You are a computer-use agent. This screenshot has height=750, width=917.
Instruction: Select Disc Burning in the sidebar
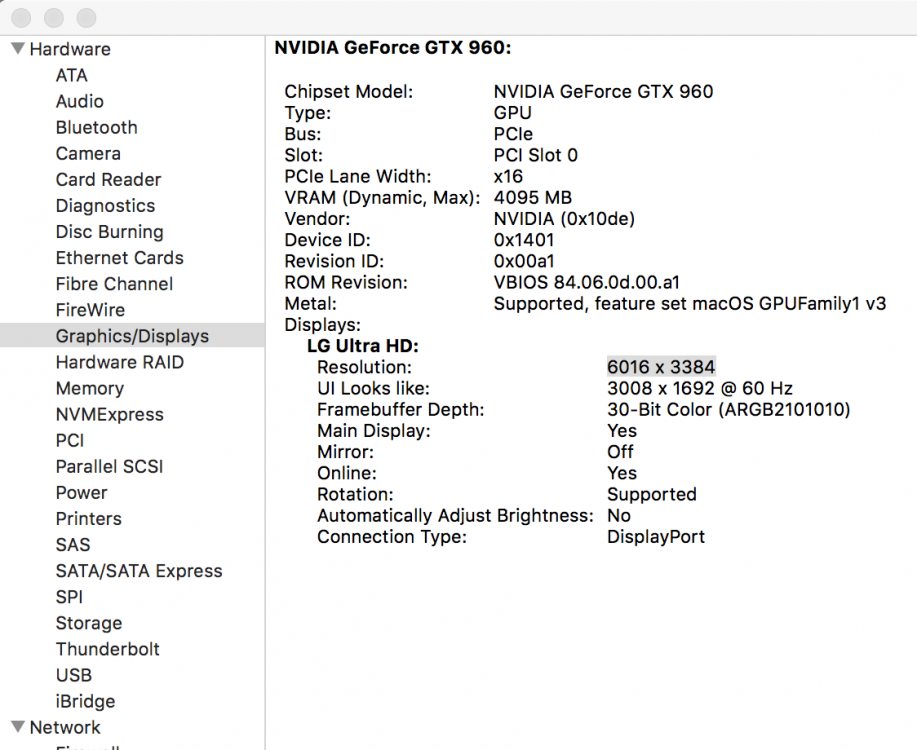pos(109,232)
